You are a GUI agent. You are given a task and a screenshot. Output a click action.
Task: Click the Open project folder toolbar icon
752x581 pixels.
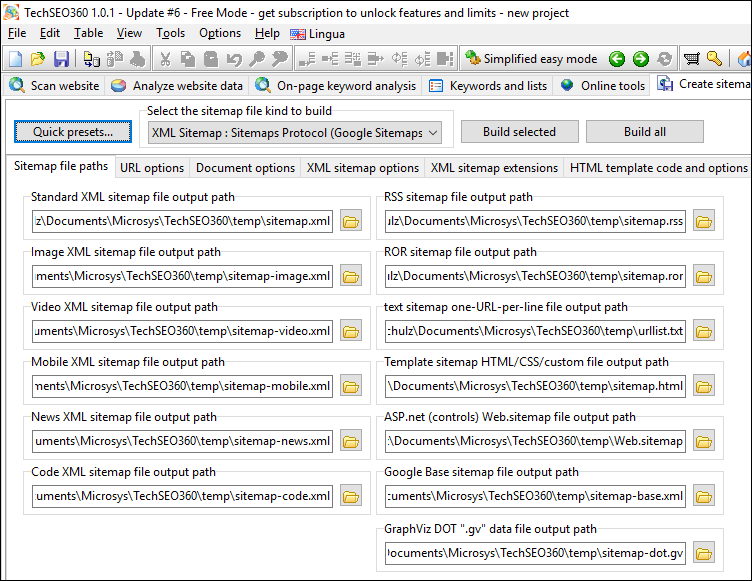[38, 59]
